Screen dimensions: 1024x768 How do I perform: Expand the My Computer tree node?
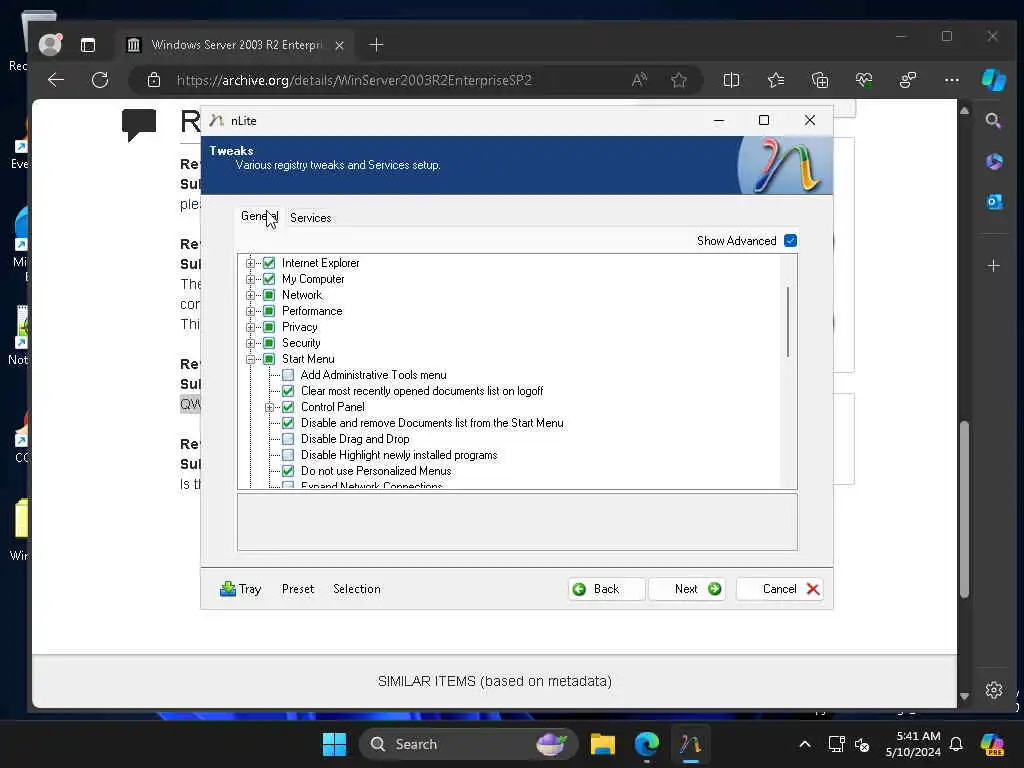click(x=250, y=279)
